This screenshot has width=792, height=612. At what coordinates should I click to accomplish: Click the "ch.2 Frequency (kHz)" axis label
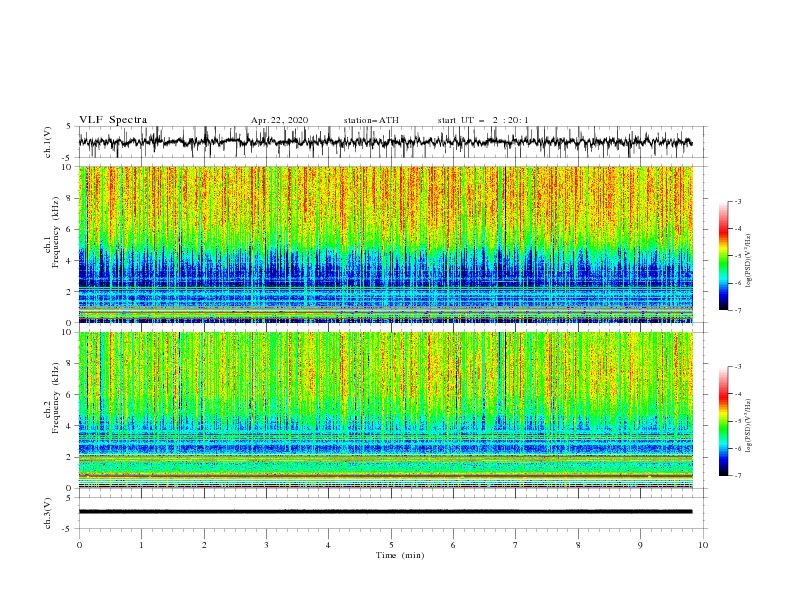(52, 398)
